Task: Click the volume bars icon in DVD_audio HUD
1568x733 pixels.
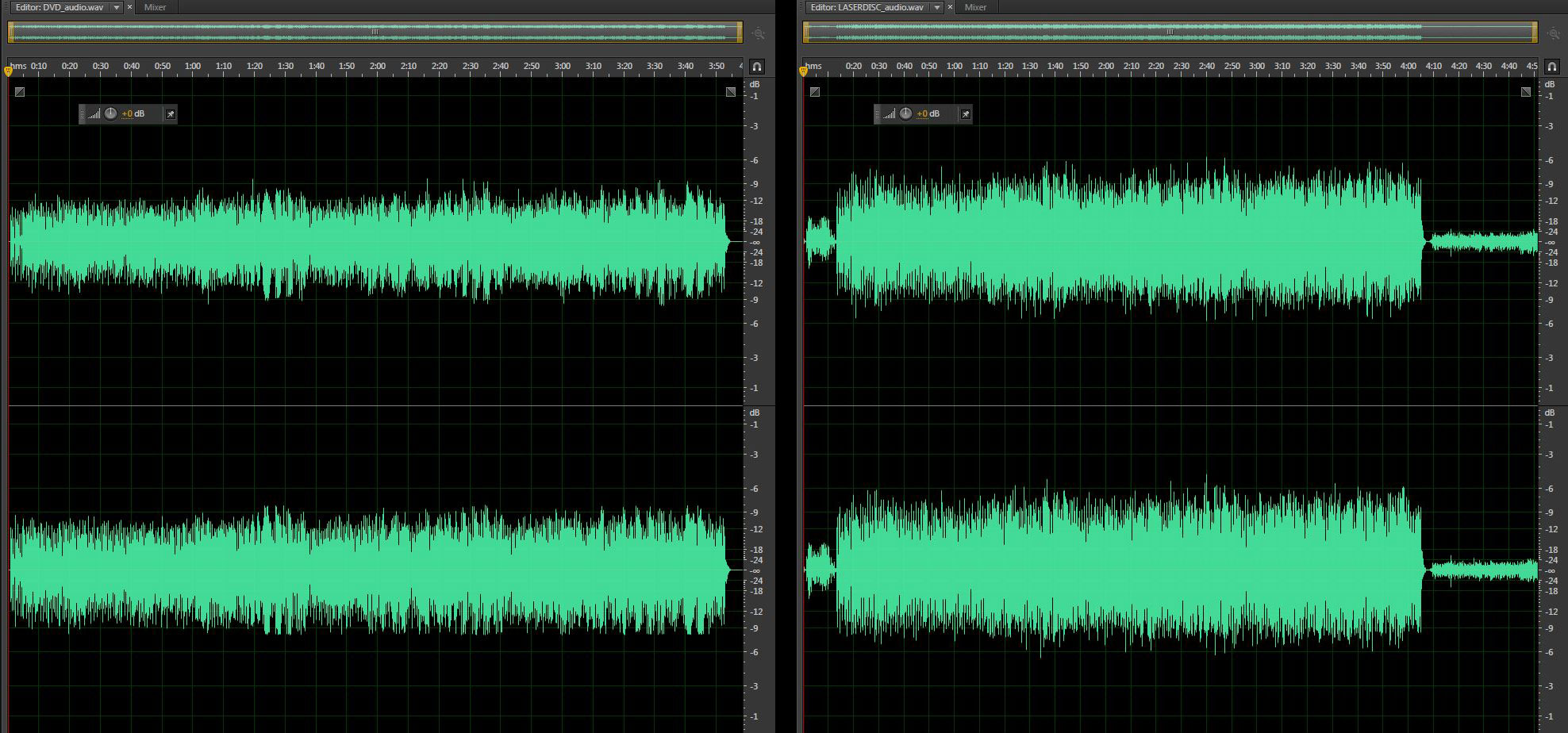Action: 94,114
